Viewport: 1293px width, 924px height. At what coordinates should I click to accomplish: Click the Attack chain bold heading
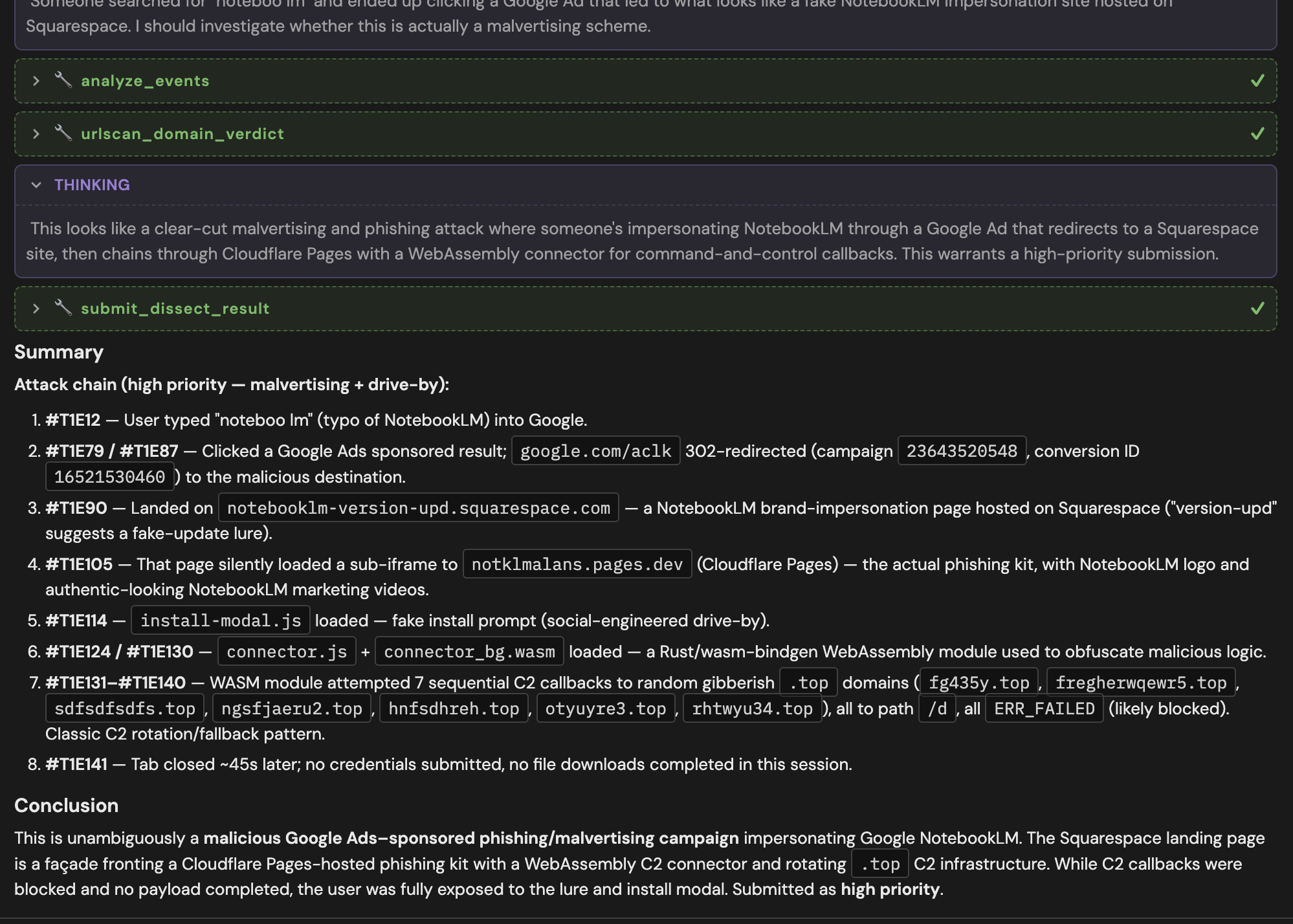(x=232, y=384)
